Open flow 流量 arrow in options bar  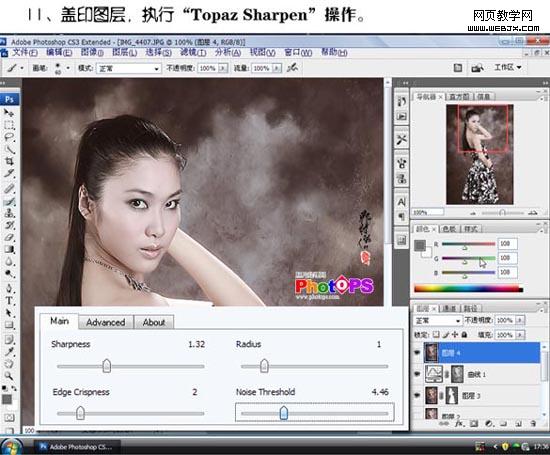tap(277, 68)
